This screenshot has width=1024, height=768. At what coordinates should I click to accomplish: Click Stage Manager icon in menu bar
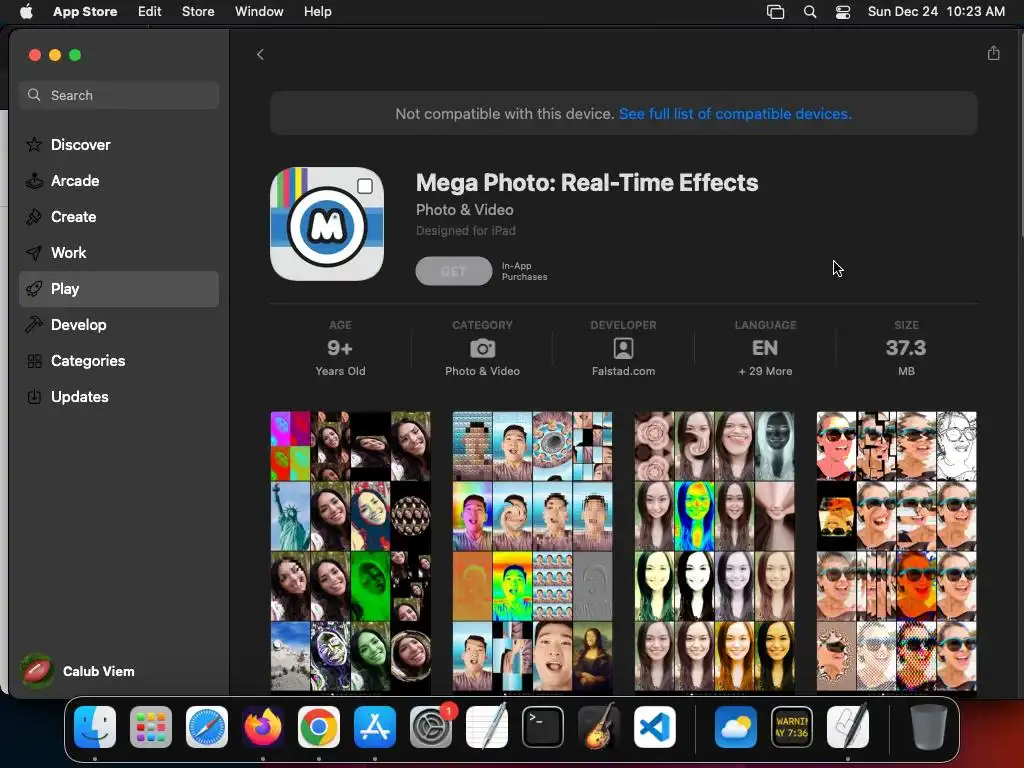click(775, 12)
